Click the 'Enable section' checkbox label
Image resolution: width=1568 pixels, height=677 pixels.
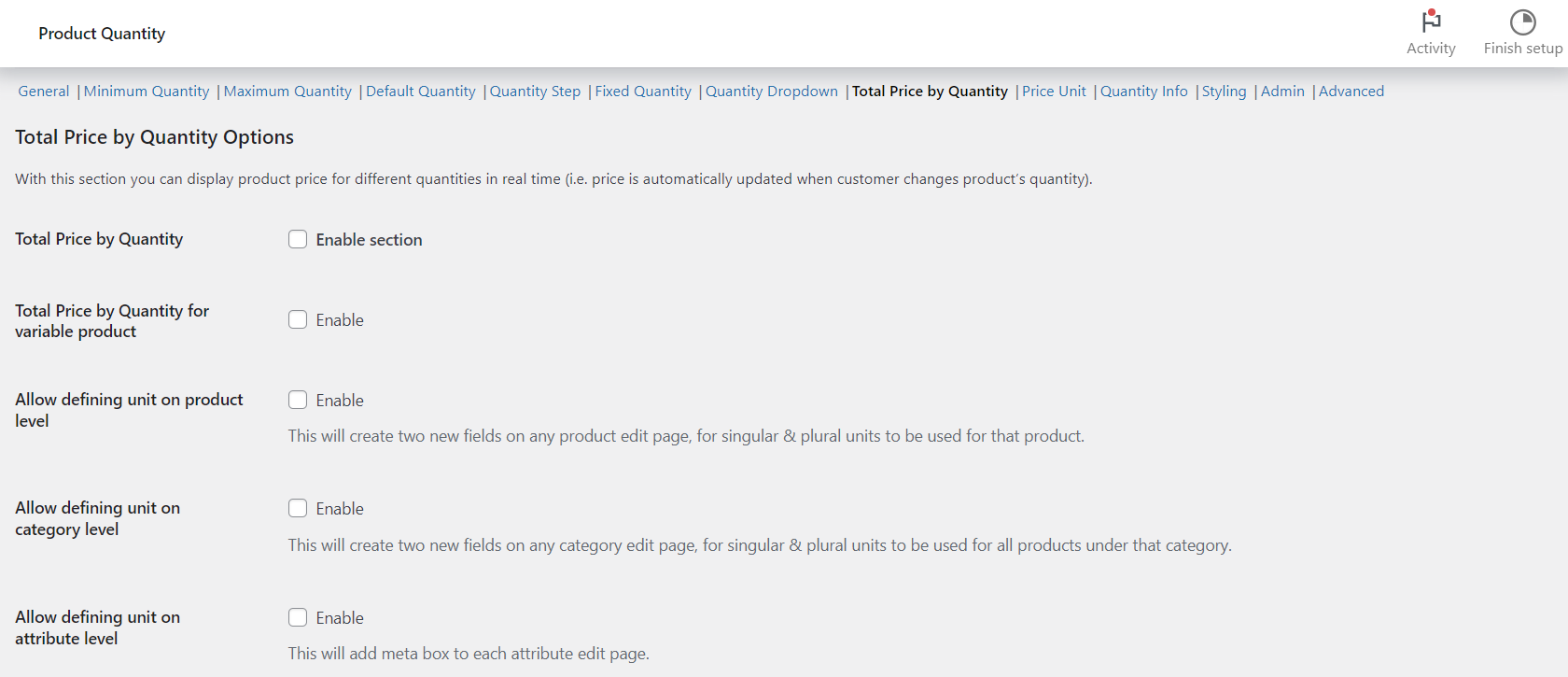pyautogui.click(x=369, y=240)
